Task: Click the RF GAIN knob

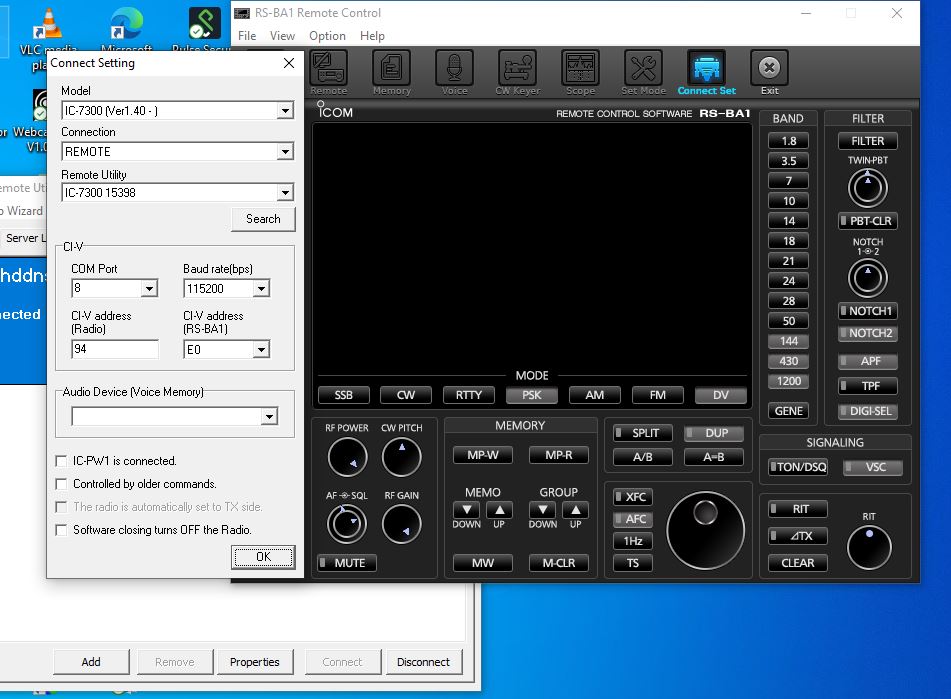Action: [x=402, y=524]
